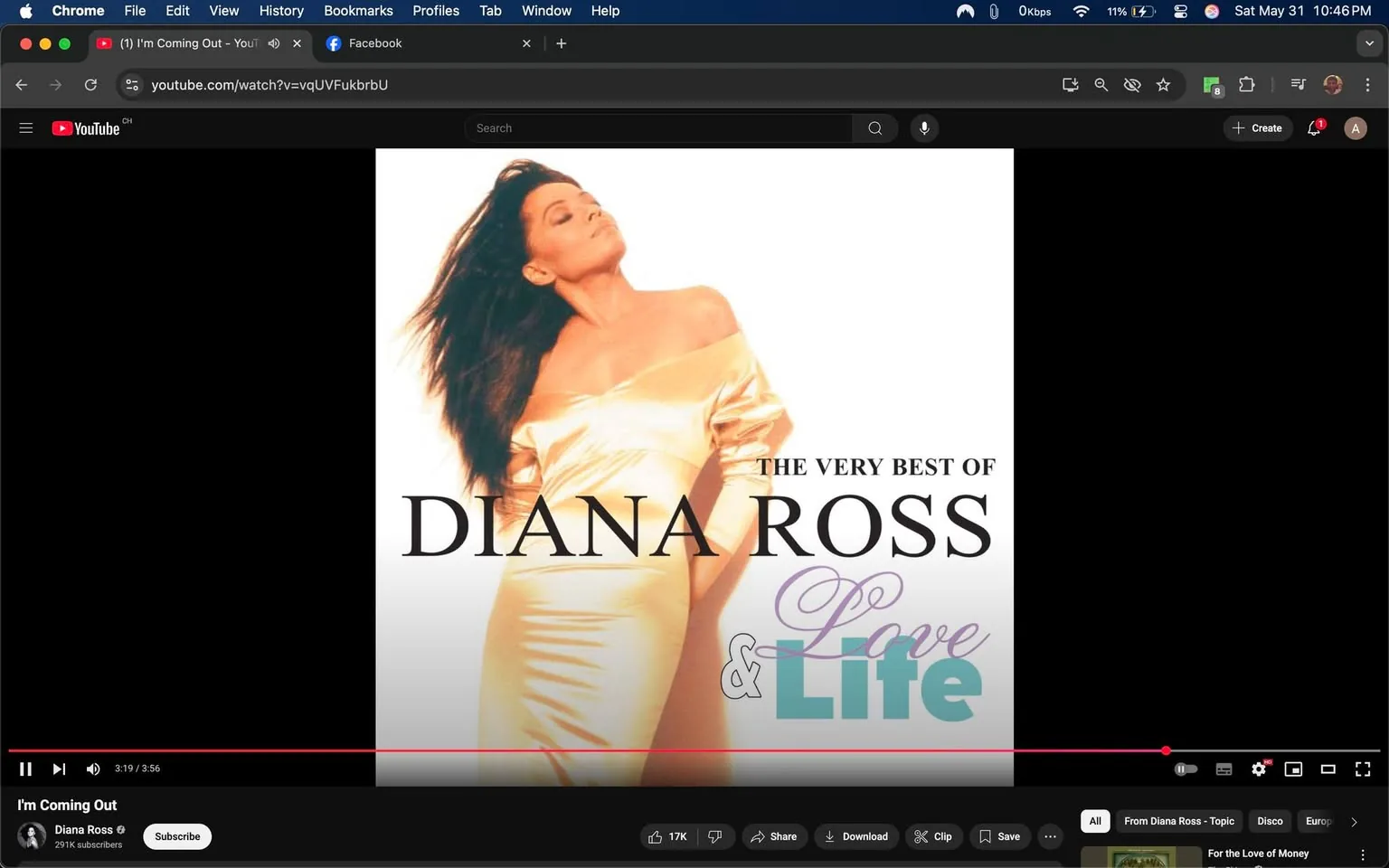
Task: Open the voice search microphone
Action: click(924, 127)
